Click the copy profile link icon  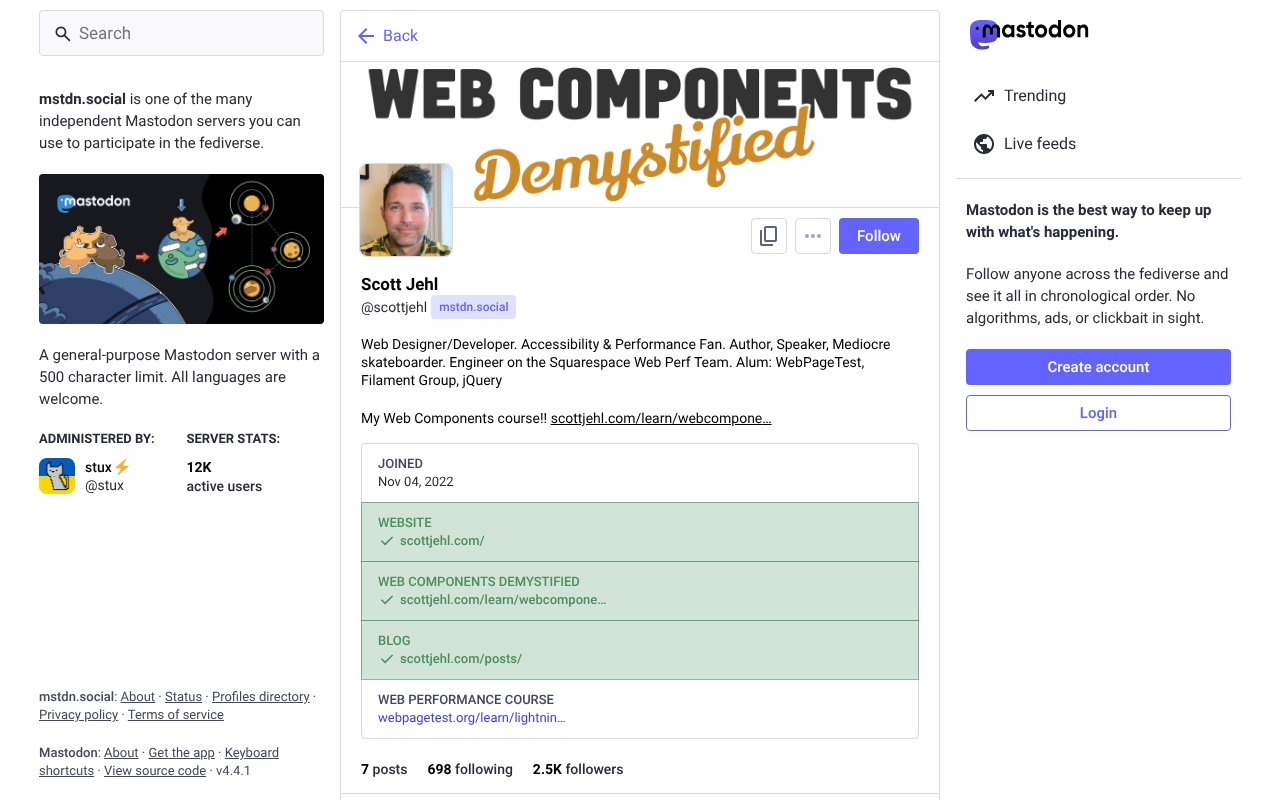(x=769, y=236)
